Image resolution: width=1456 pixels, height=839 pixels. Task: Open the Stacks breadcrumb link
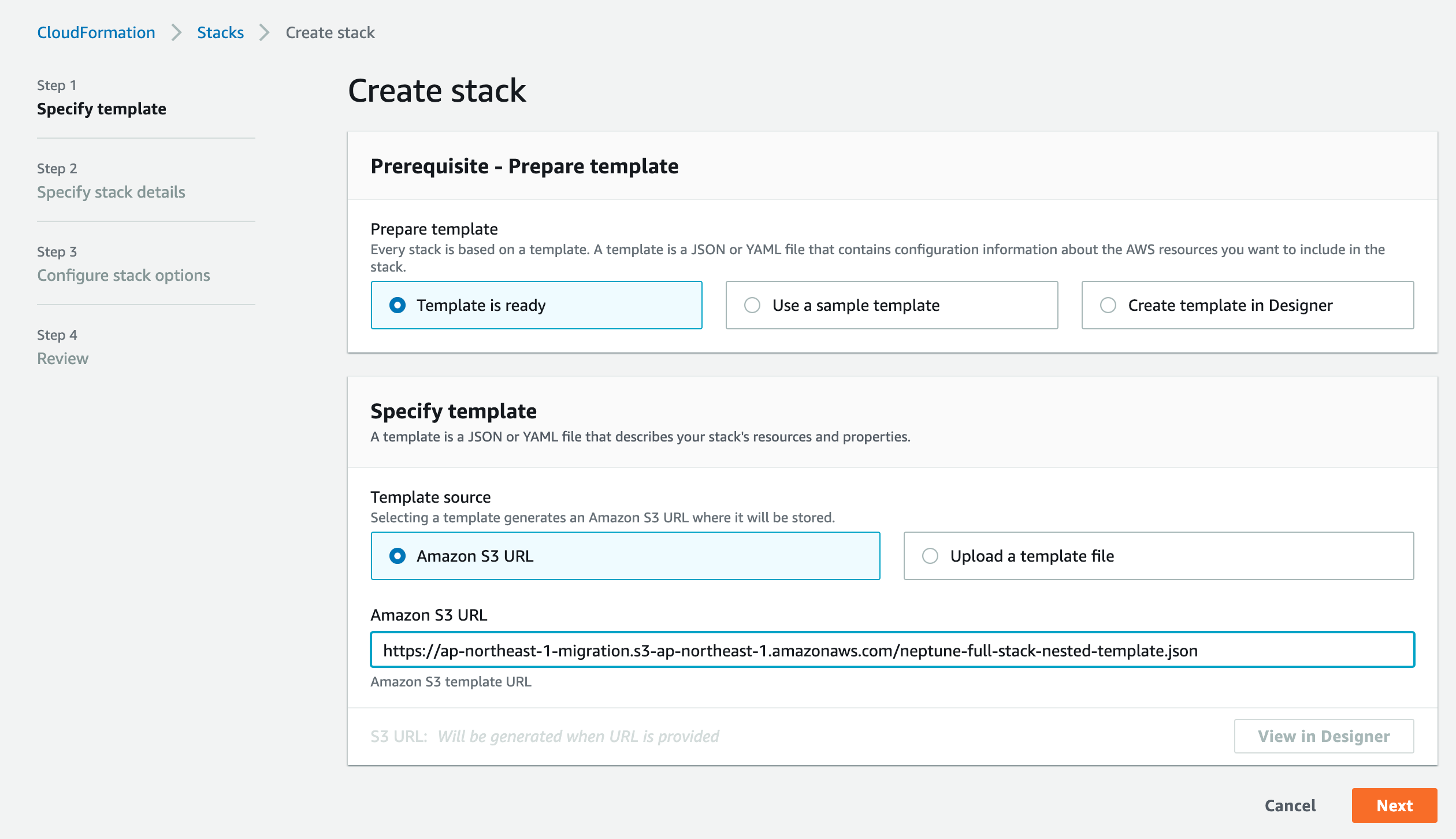click(220, 32)
